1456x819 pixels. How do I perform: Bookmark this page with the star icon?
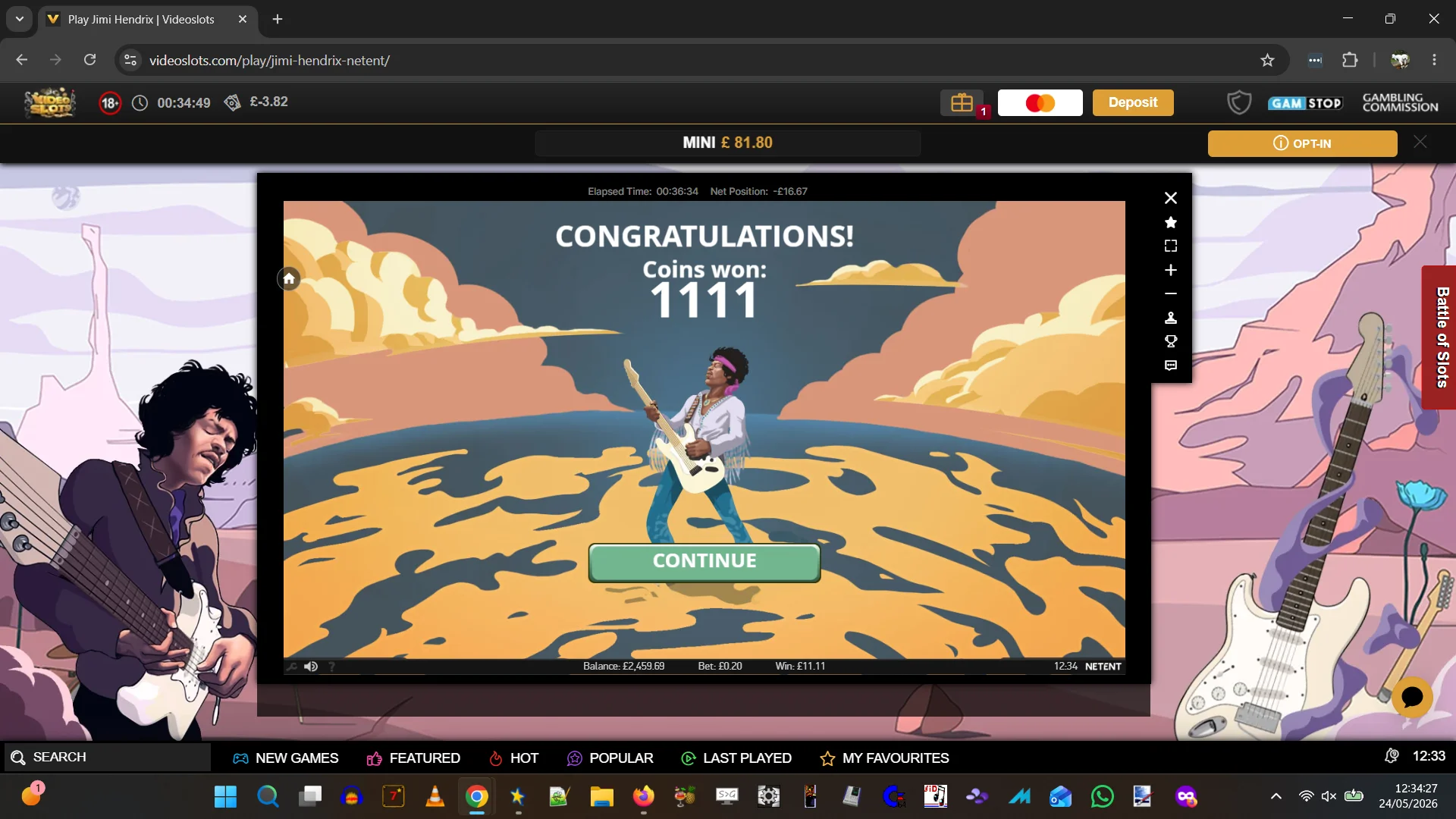click(x=1267, y=60)
